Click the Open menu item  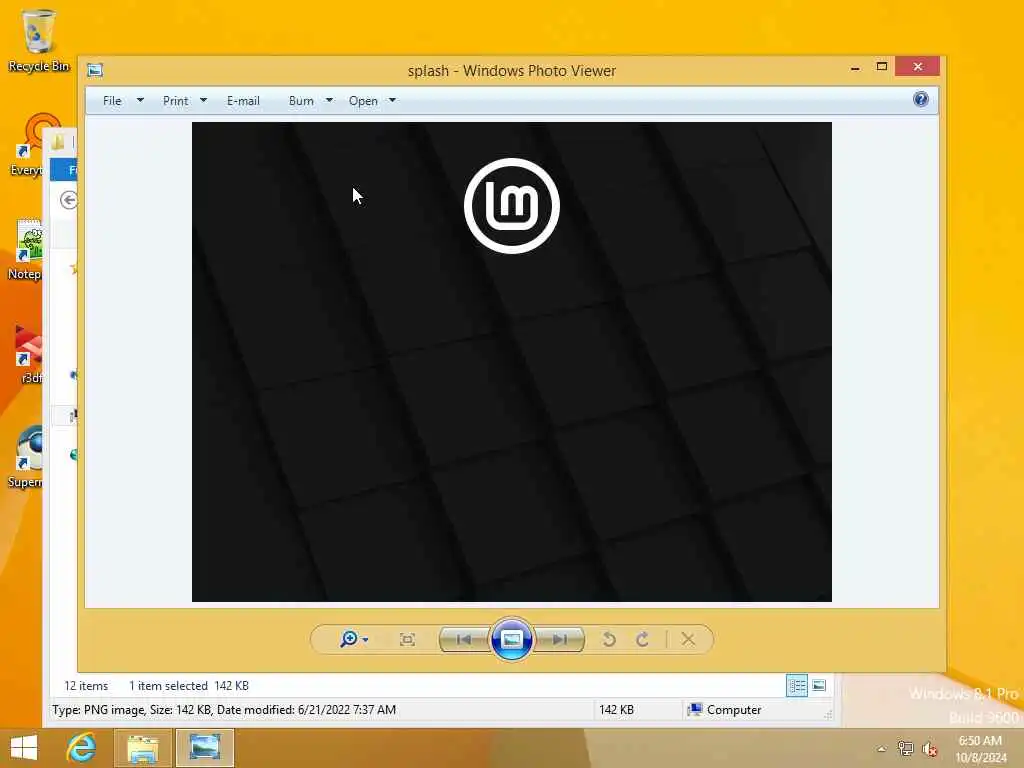(x=363, y=101)
